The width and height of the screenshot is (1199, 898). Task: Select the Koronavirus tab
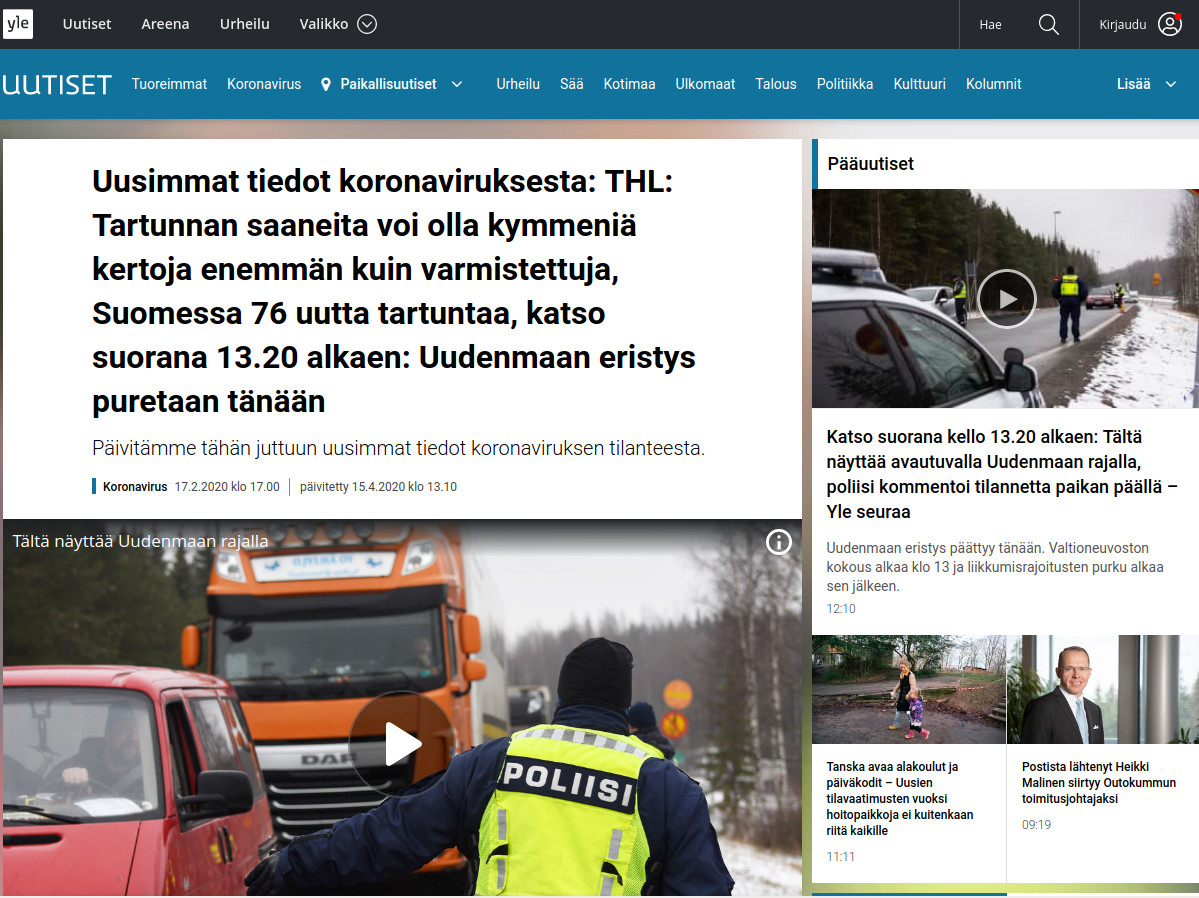coord(264,85)
